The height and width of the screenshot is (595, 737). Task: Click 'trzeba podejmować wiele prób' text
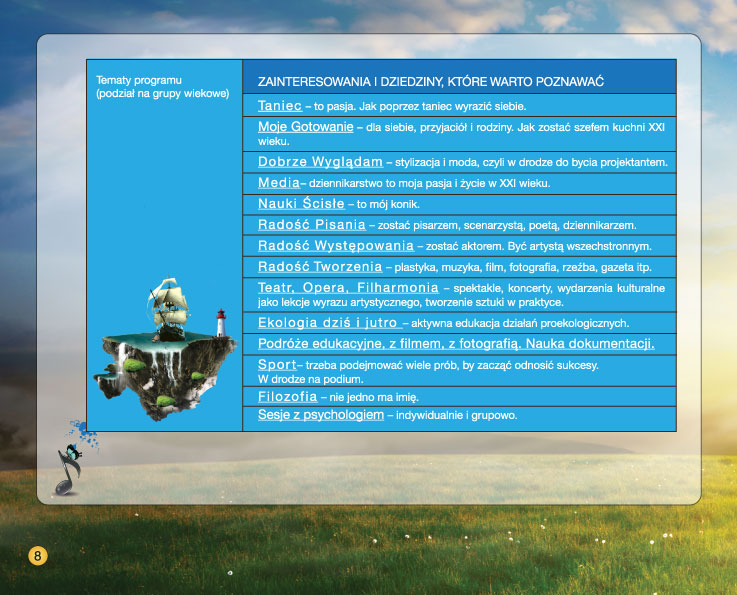pos(383,365)
